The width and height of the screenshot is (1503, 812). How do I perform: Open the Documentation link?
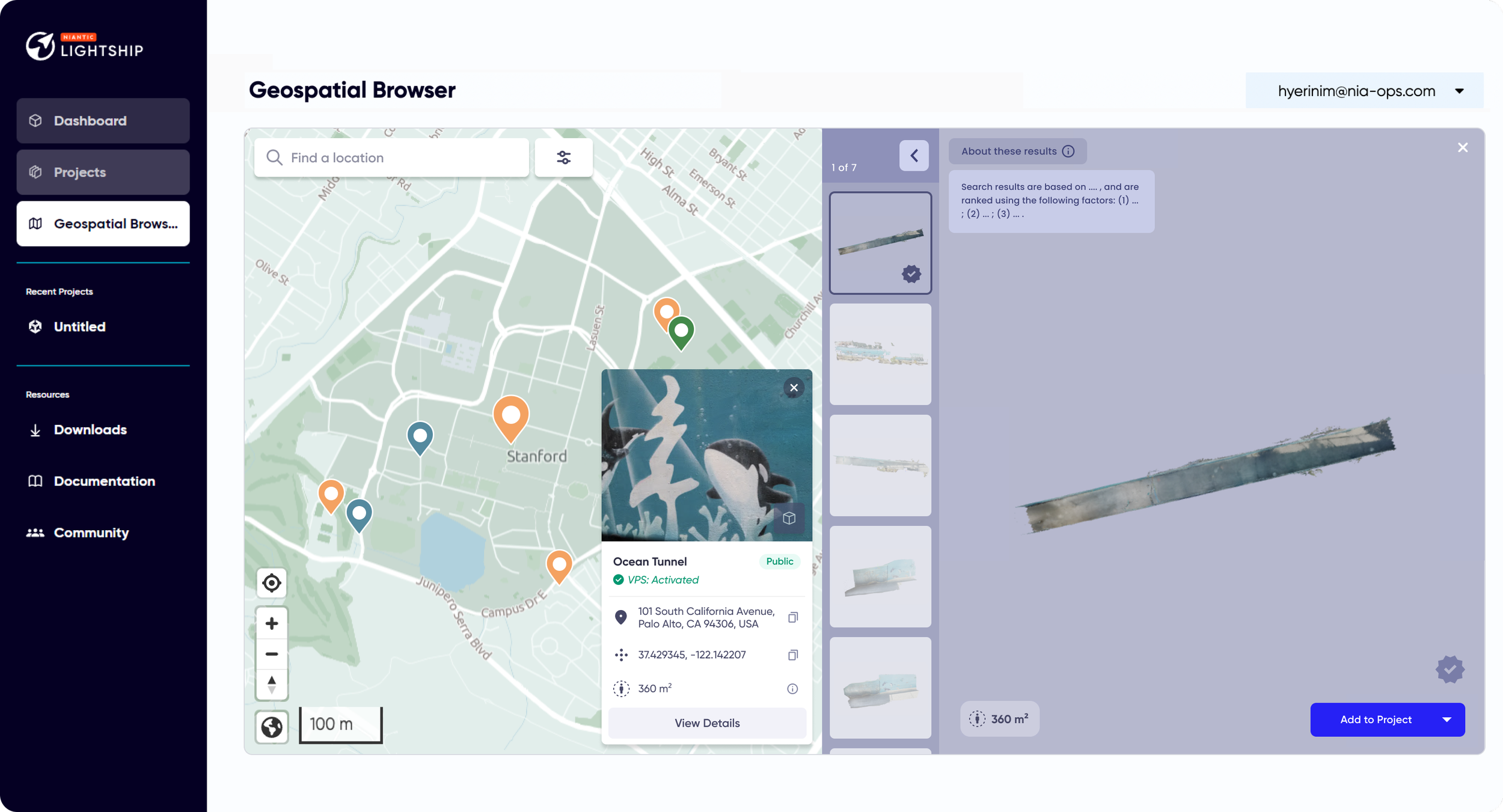104,481
